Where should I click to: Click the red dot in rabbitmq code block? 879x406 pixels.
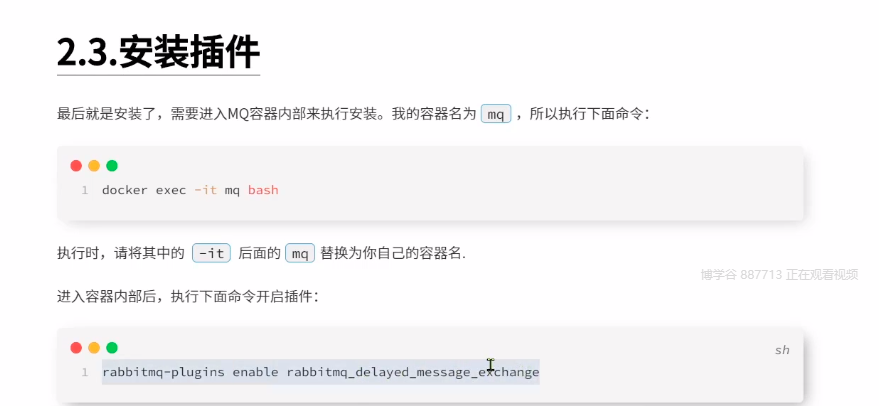(x=76, y=348)
